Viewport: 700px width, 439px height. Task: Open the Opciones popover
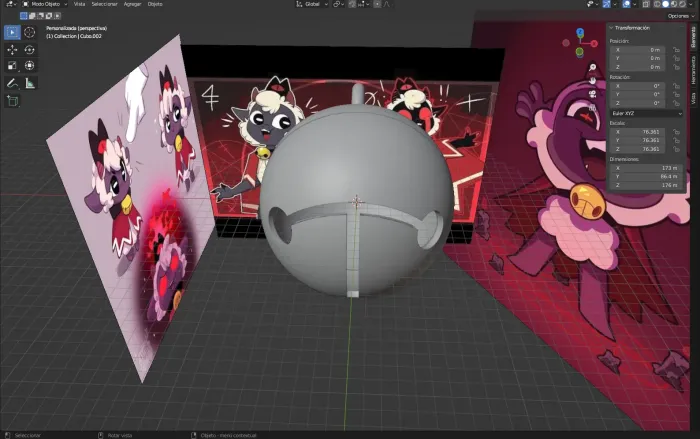[x=680, y=16]
